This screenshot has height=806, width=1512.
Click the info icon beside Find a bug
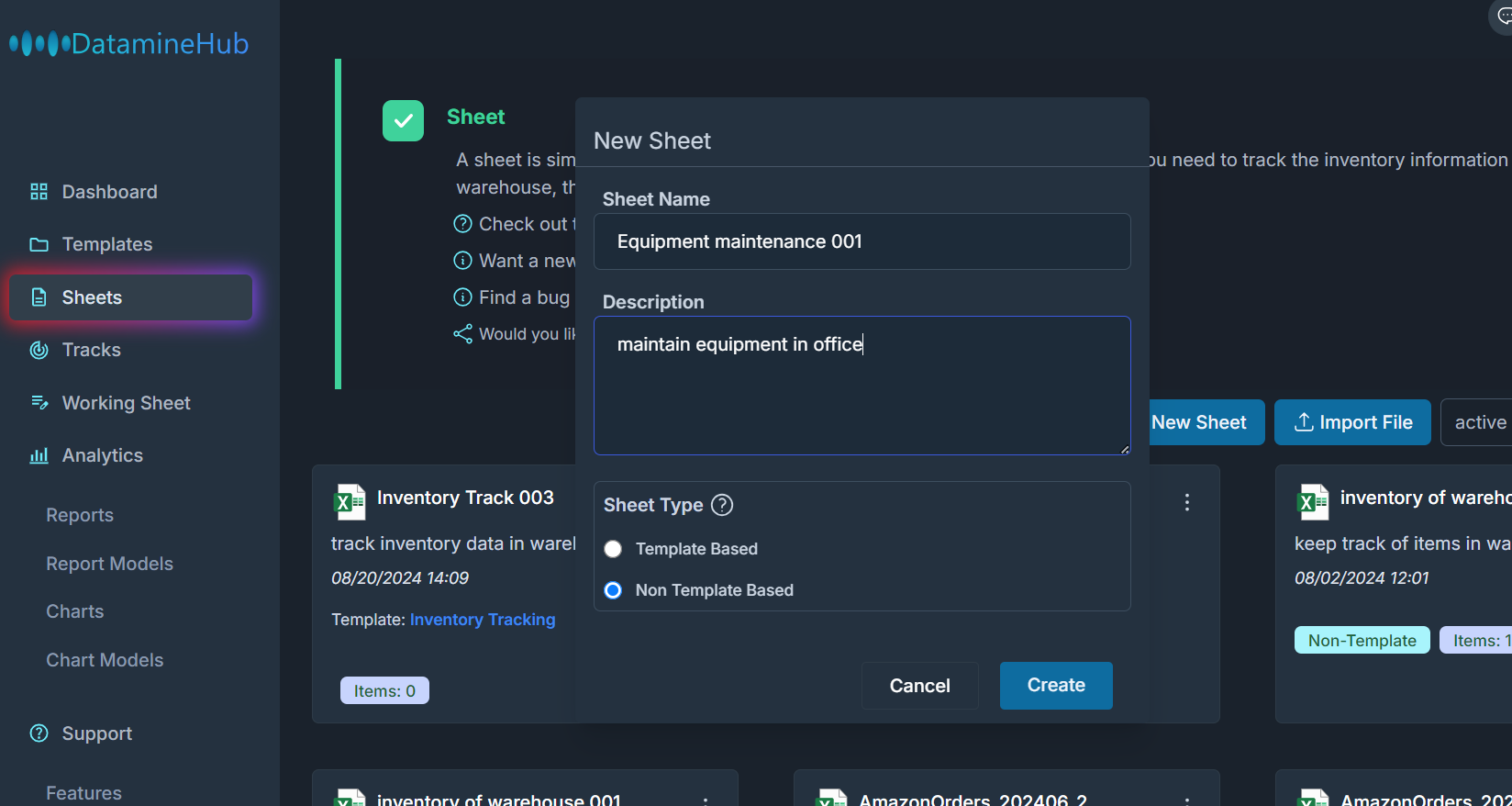(463, 297)
